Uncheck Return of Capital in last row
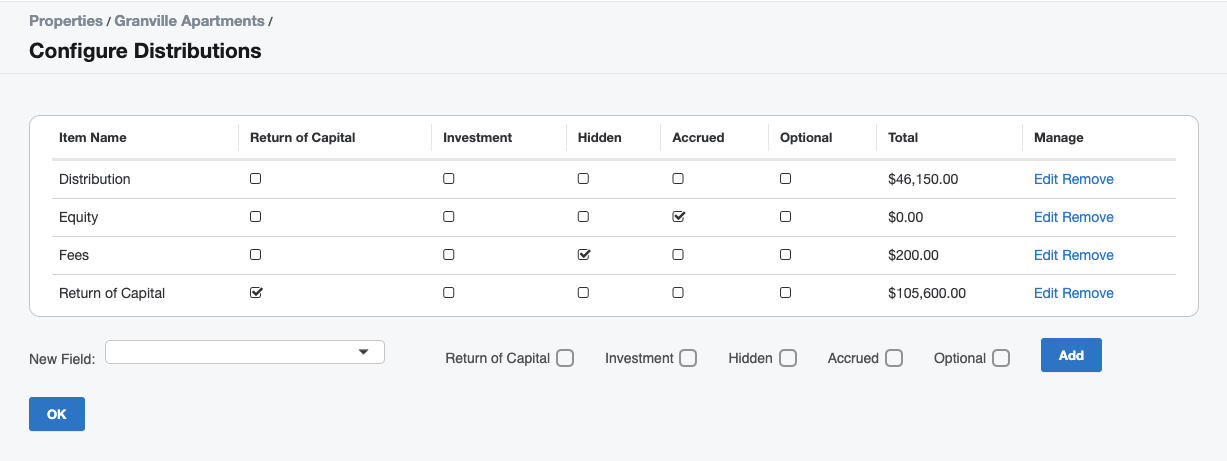 coord(256,293)
